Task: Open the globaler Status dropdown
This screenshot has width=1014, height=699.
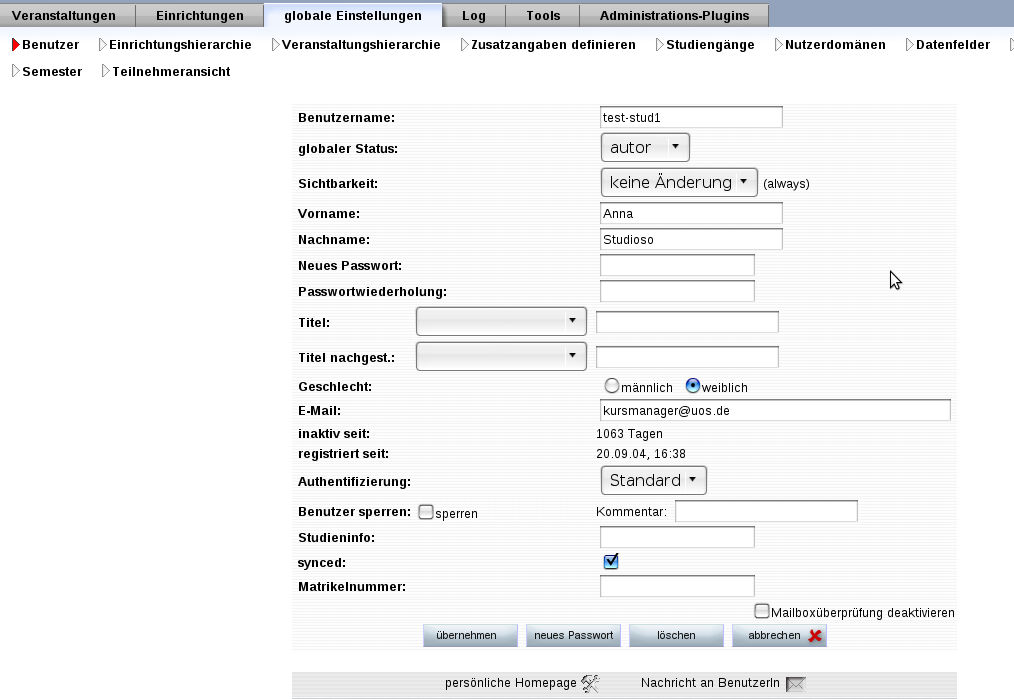Action: [645, 148]
